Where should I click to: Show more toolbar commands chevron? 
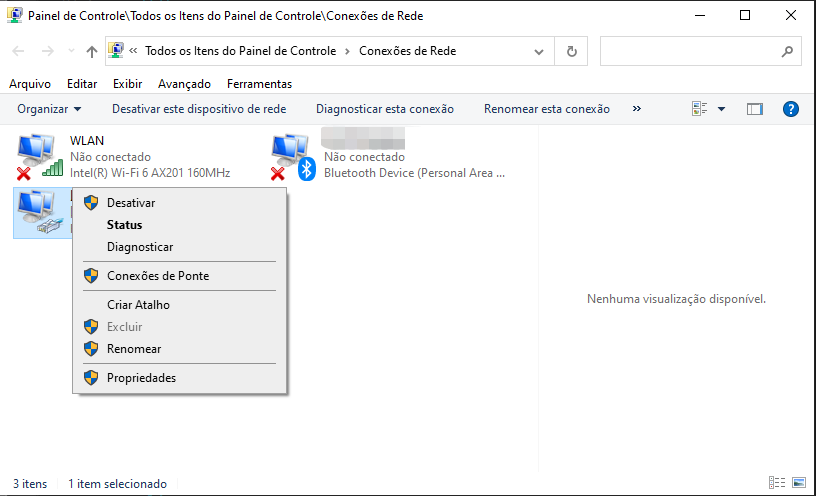[636, 109]
